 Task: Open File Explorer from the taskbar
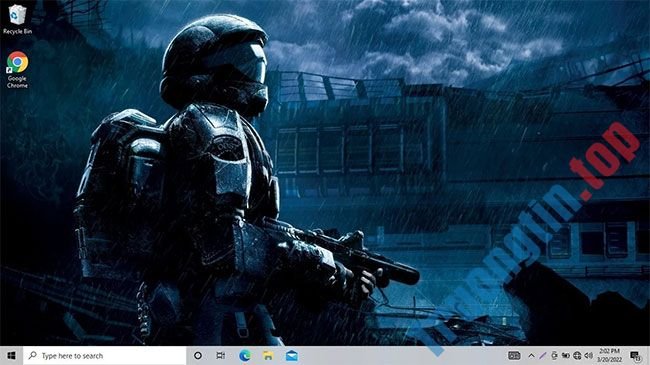point(268,355)
